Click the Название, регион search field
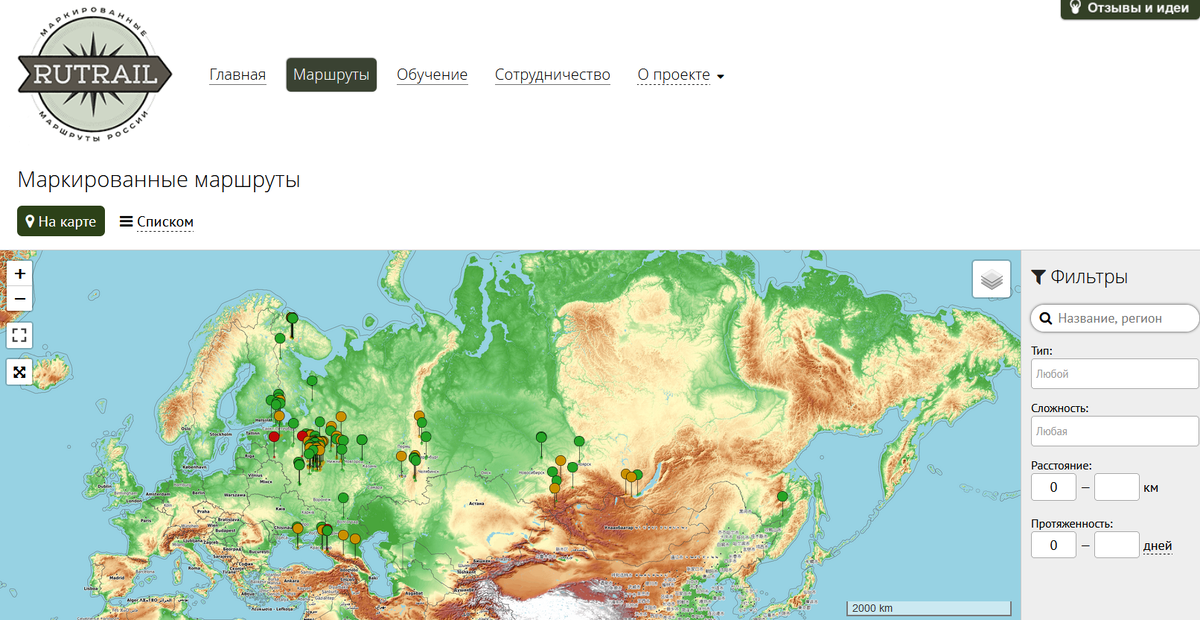The image size is (1200, 620). pos(1115,318)
